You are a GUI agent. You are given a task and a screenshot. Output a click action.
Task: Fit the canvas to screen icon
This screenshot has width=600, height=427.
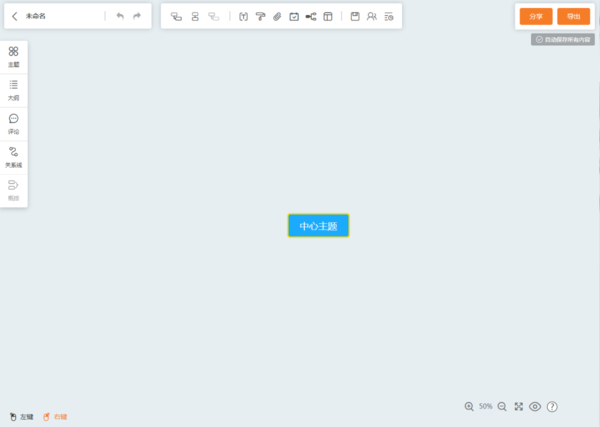[x=518, y=406]
